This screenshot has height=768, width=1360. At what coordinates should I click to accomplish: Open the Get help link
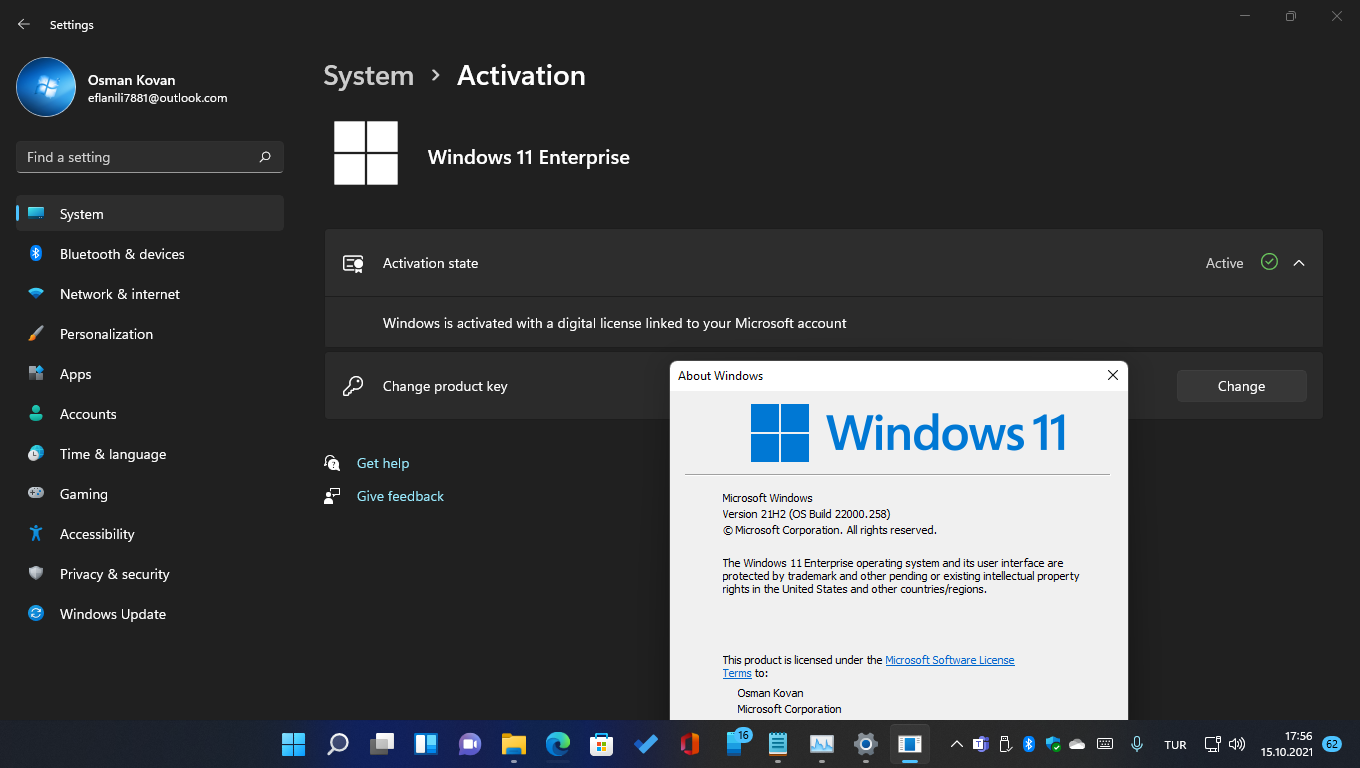tap(383, 463)
